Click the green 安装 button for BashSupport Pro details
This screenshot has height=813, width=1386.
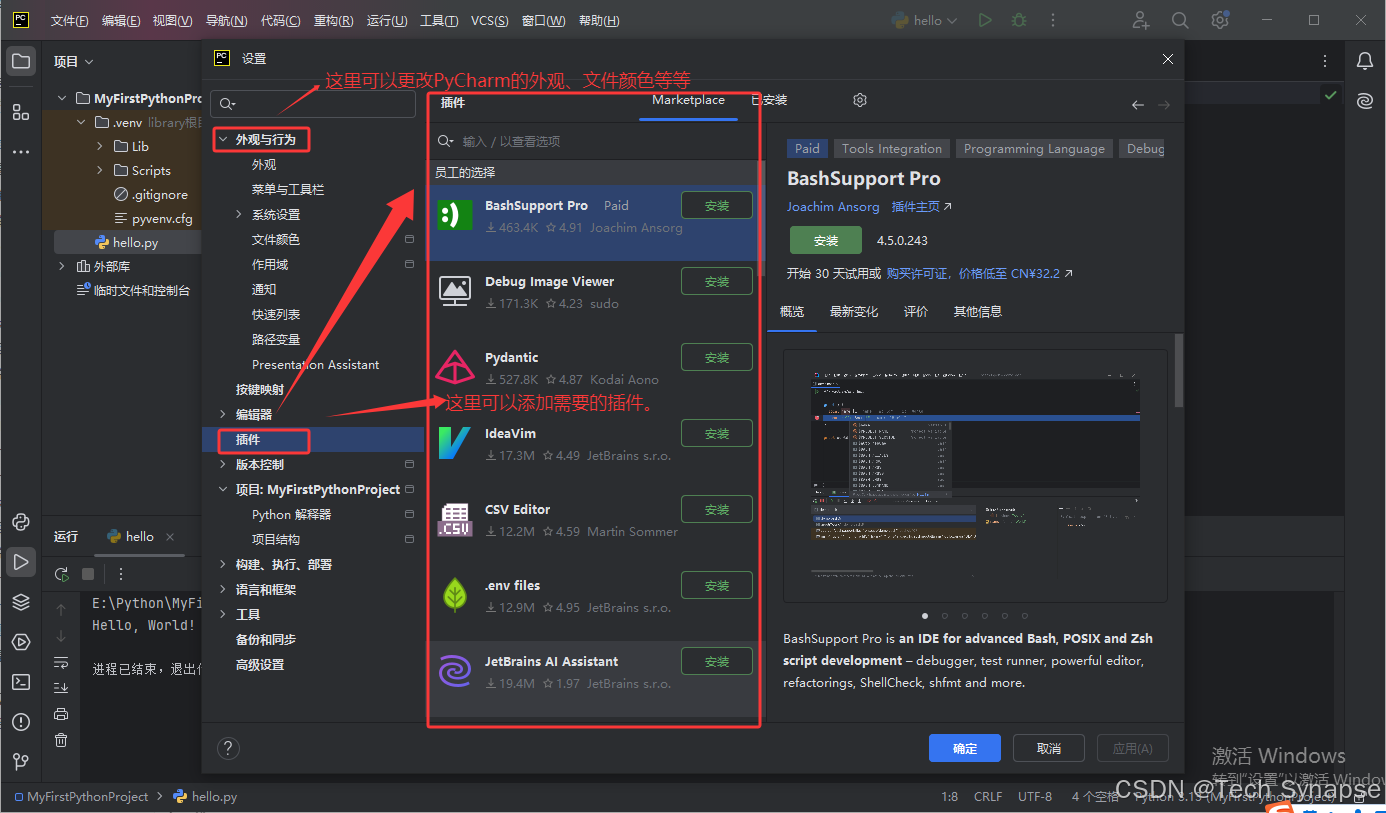(x=826, y=241)
